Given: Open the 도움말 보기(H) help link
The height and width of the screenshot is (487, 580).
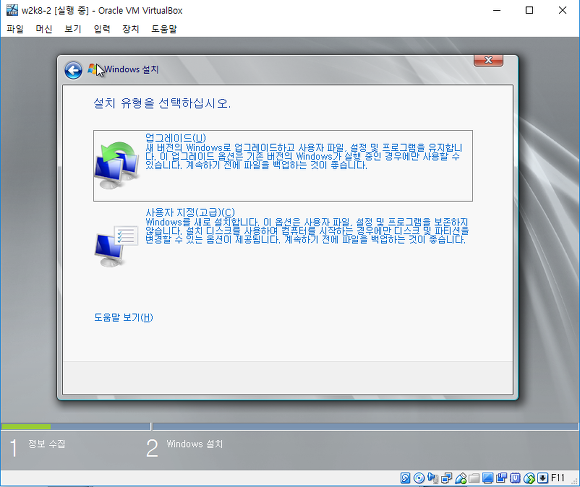Looking at the screenshot, I should (123, 317).
